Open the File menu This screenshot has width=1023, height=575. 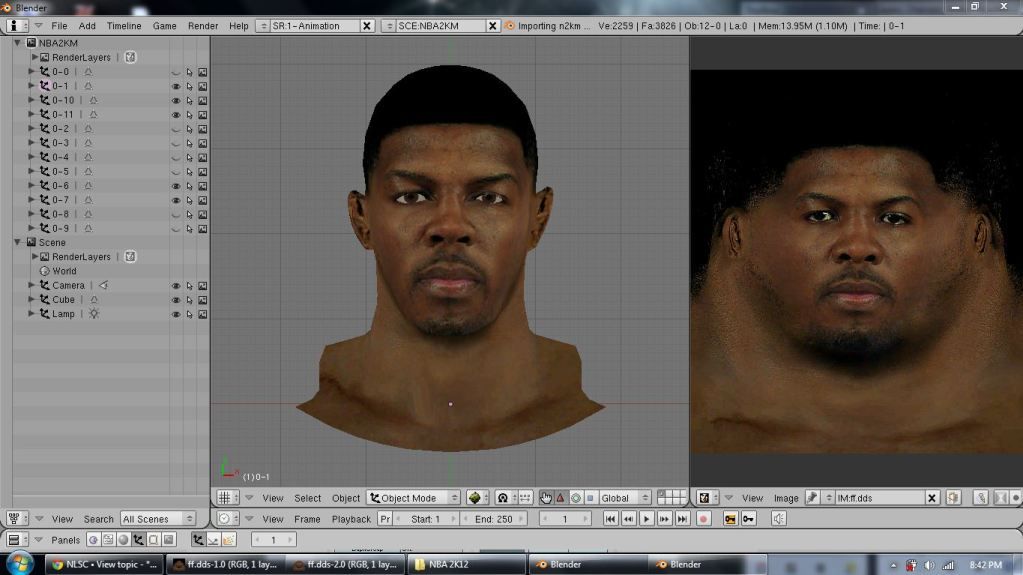[x=59, y=26]
